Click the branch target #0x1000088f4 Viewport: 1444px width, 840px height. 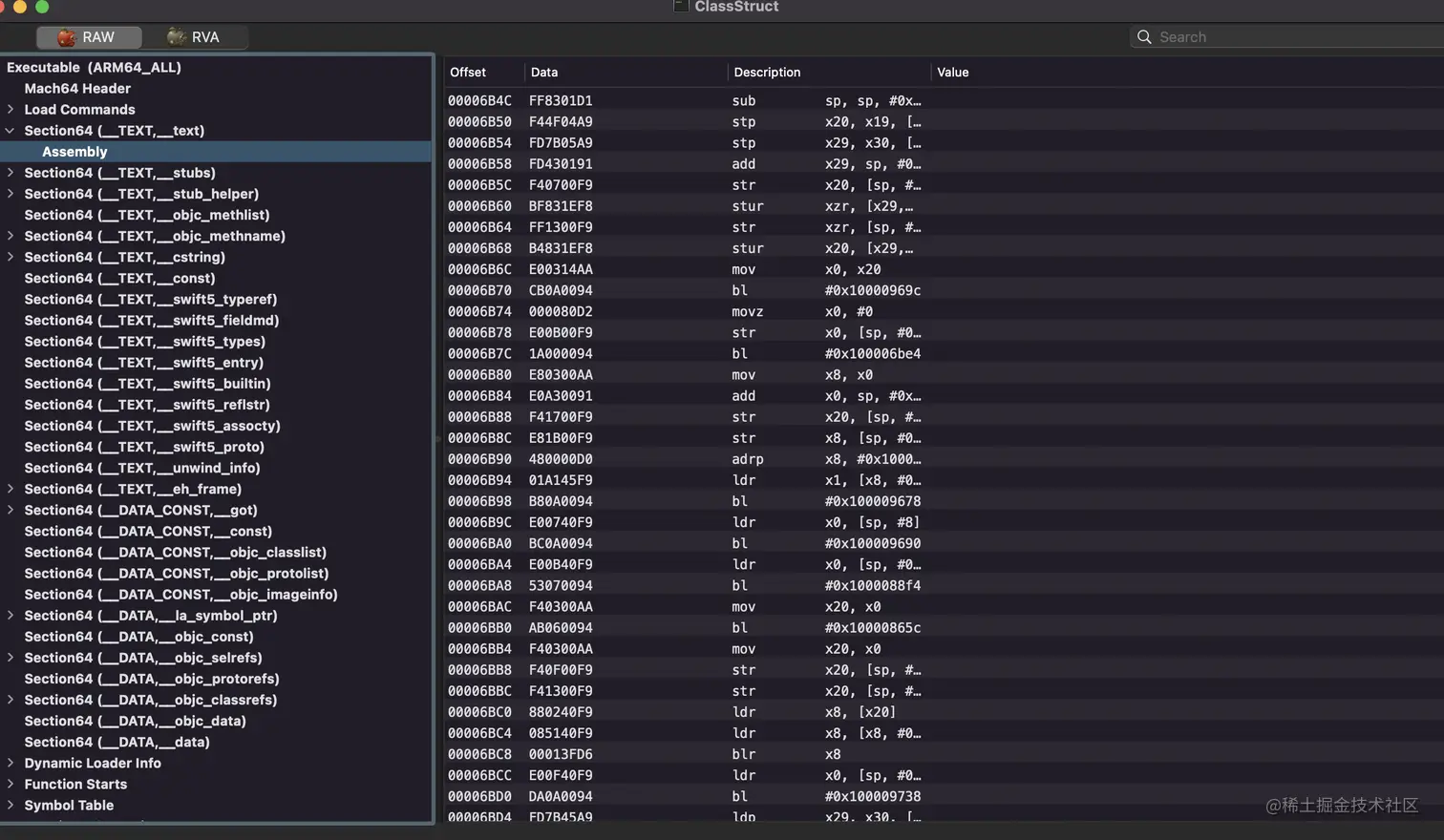coord(873,585)
